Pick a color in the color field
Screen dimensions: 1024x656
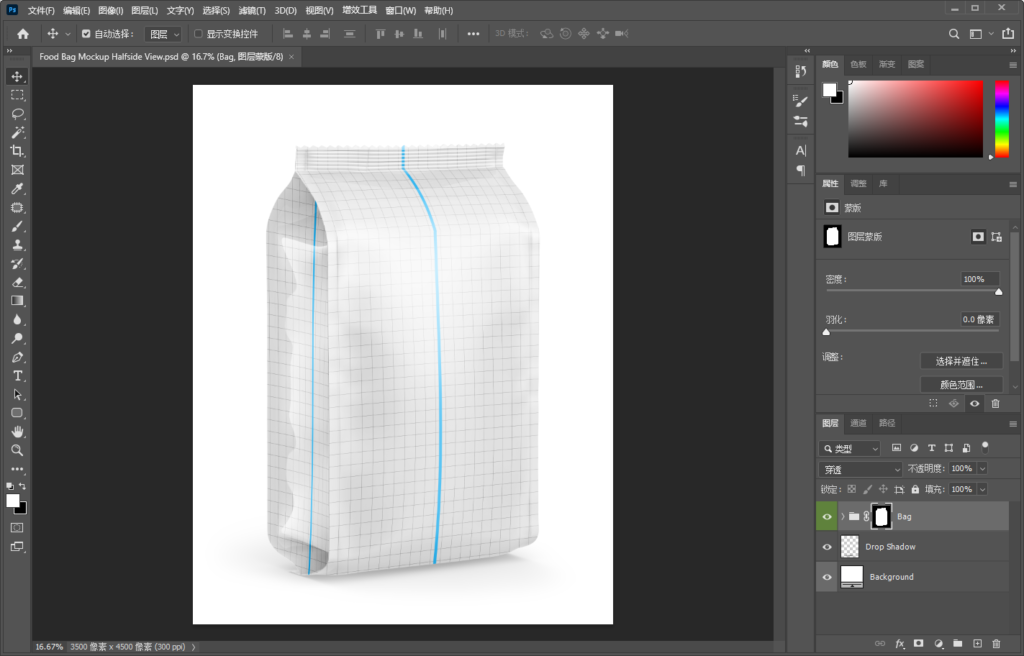916,119
